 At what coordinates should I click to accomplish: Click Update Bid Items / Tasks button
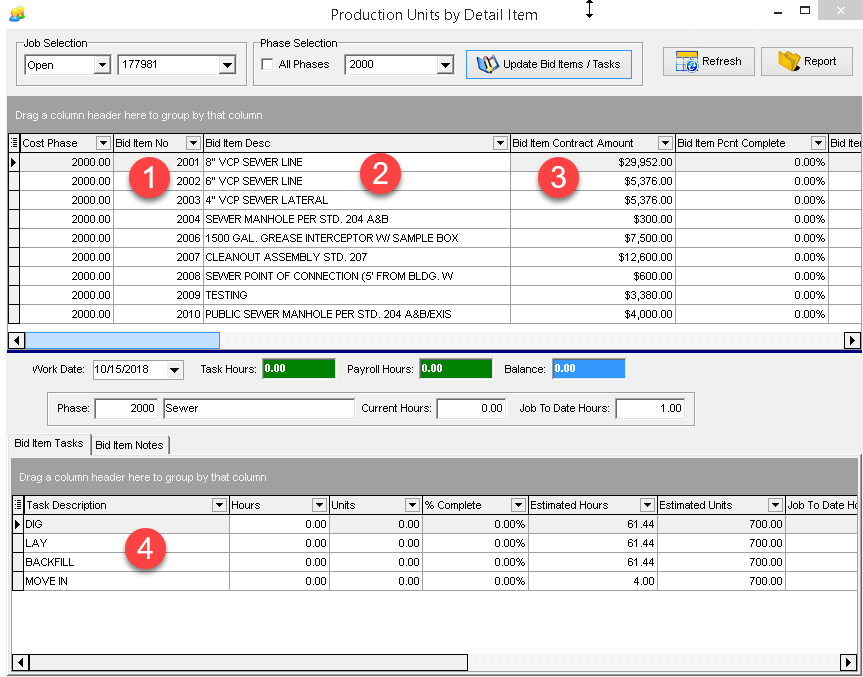(549, 64)
